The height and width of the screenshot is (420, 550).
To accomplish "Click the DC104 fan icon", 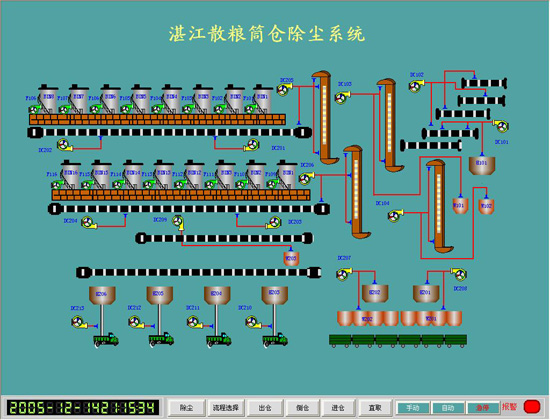I will pyautogui.click(x=395, y=215).
